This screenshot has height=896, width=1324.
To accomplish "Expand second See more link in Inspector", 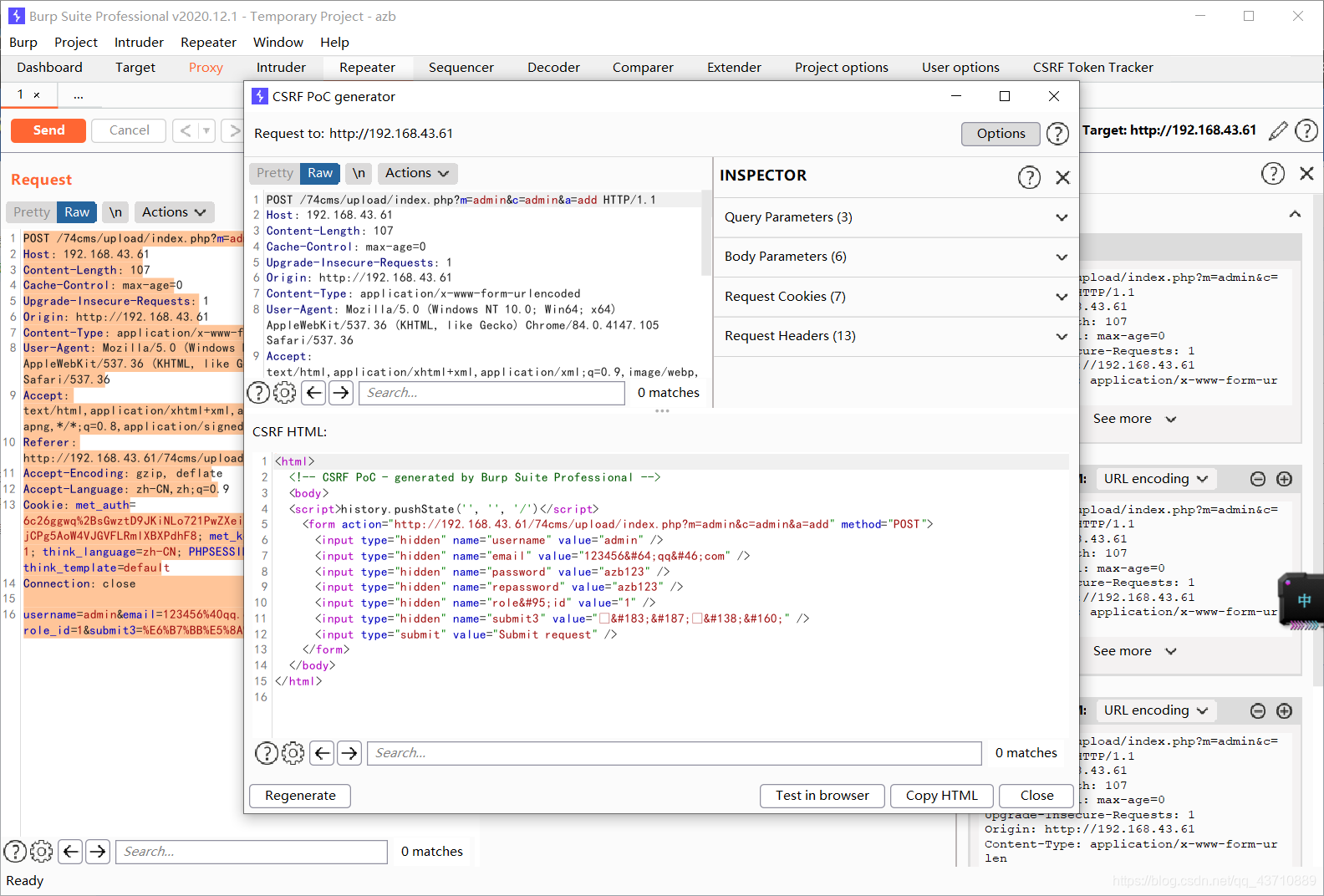I will (1134, 651).
